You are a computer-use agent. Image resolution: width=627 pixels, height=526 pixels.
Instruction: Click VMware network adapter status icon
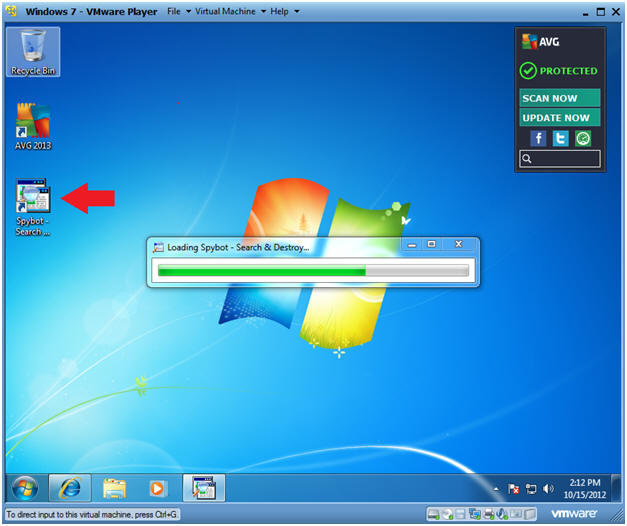pyautogui.click(x=475, y=514)
